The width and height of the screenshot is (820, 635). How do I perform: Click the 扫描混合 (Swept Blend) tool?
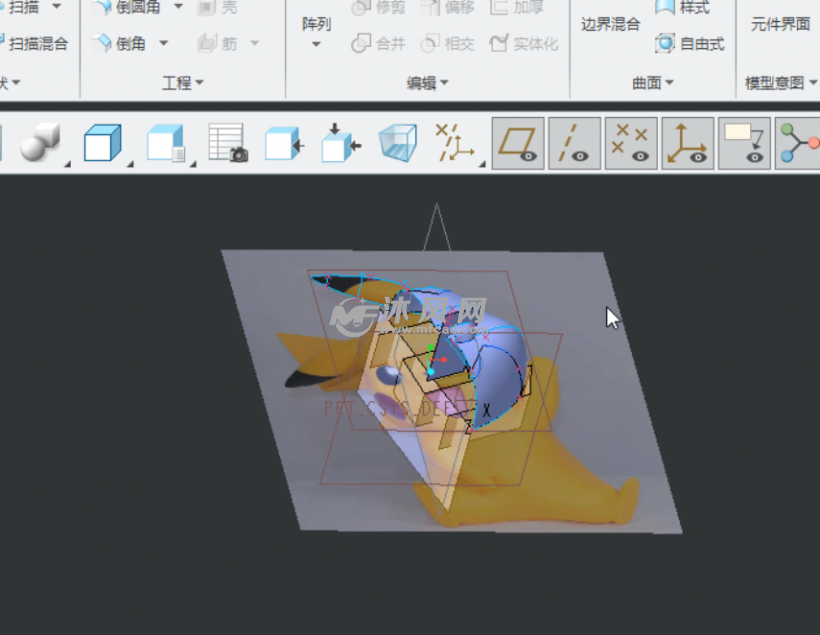(x=33, y=43)
